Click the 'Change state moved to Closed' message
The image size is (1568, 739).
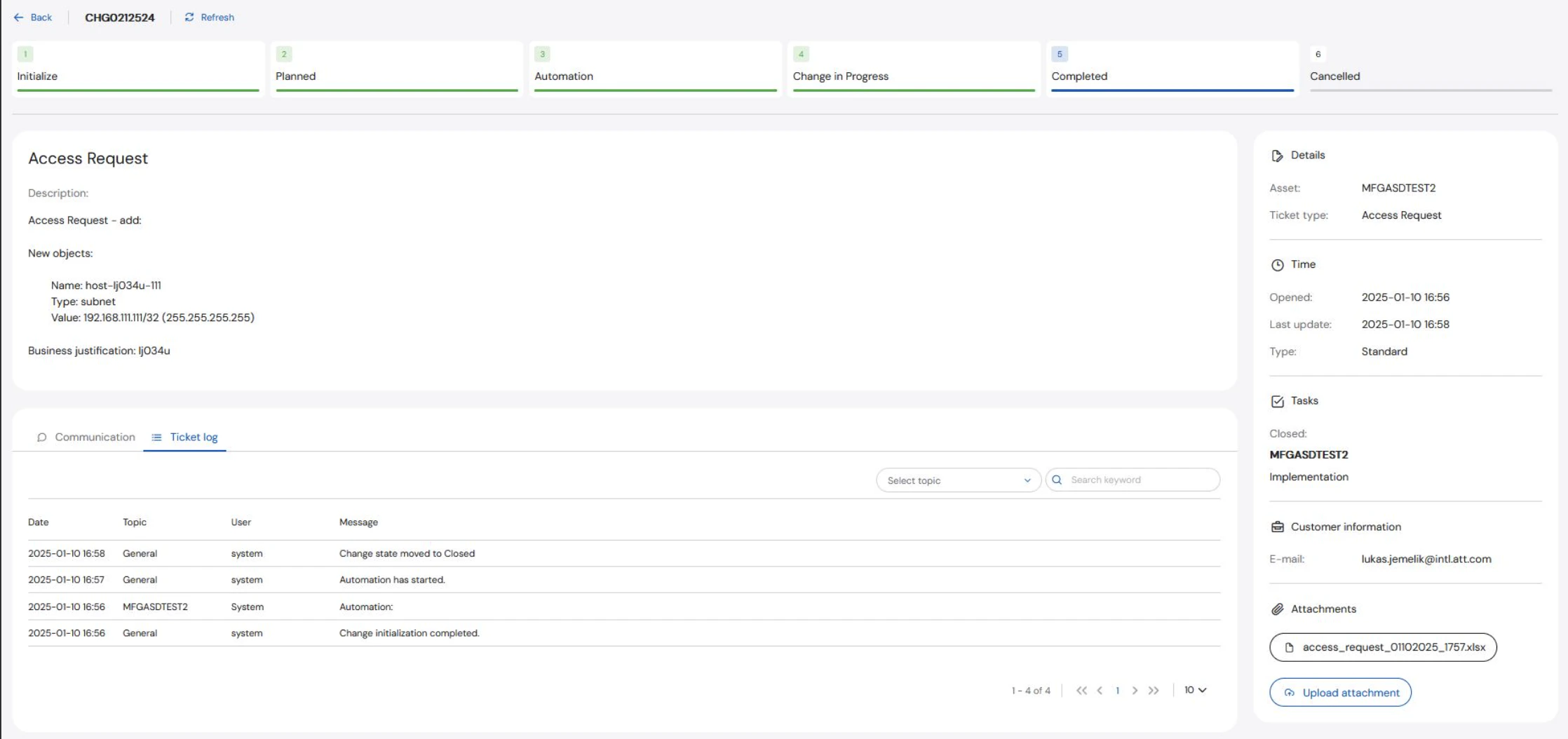(407, 554)
